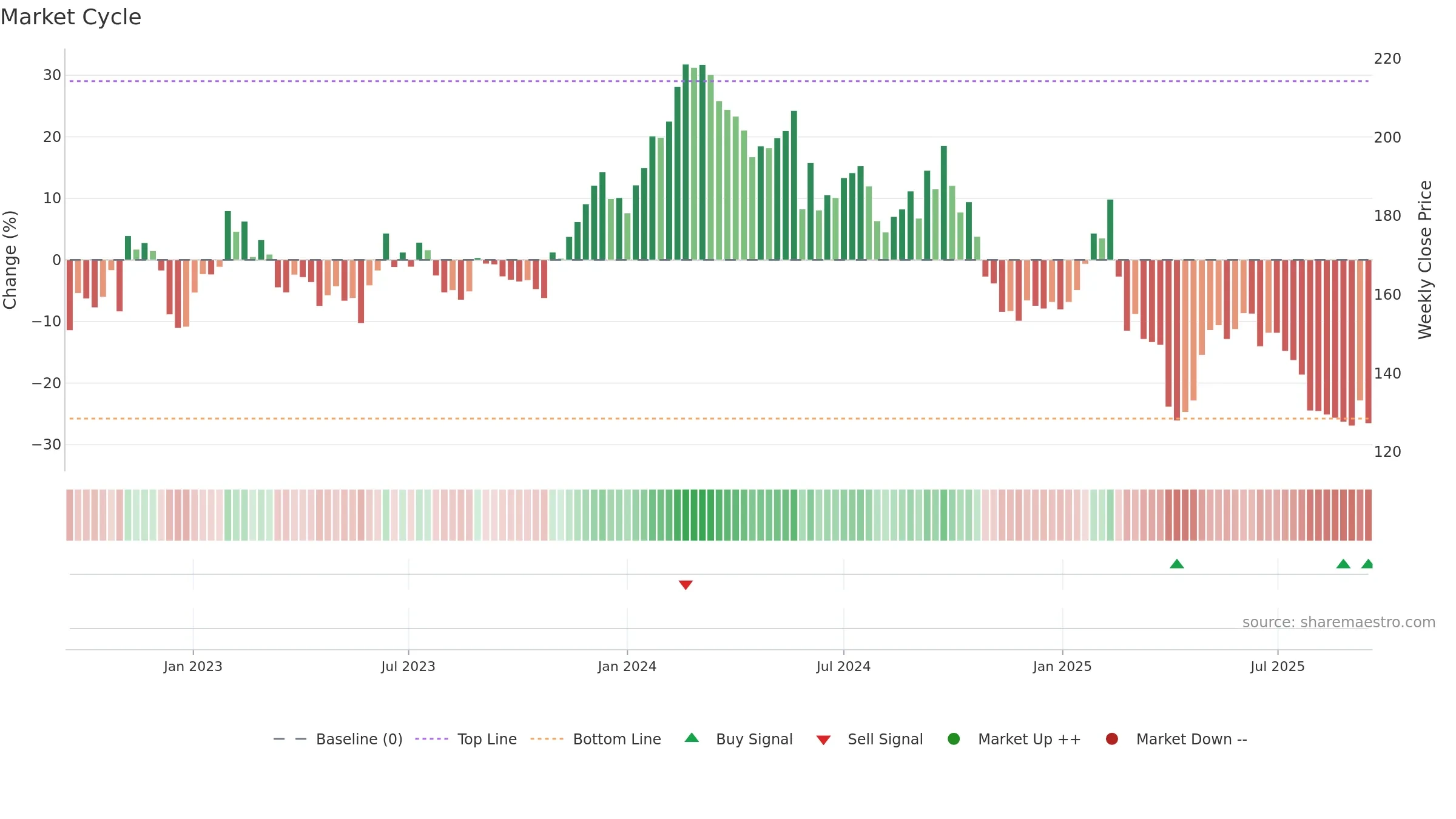Click the Market Cycle chart title

71,17
